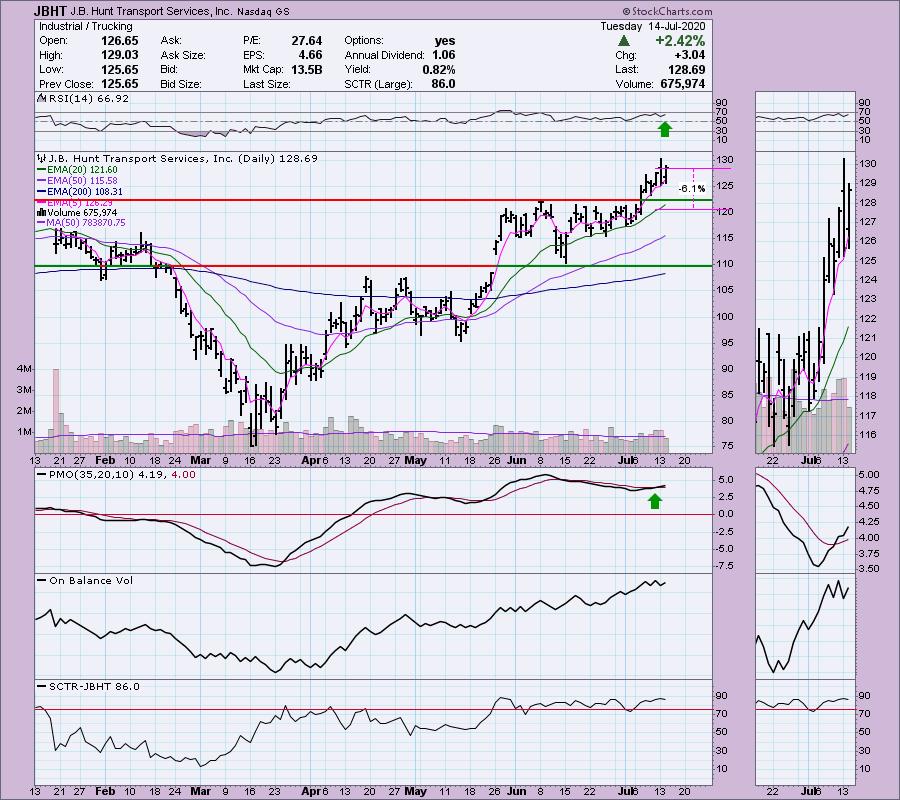Click the EMA(50) 115.58 legend entry
The image size is (900, 800).
(77, 181)
